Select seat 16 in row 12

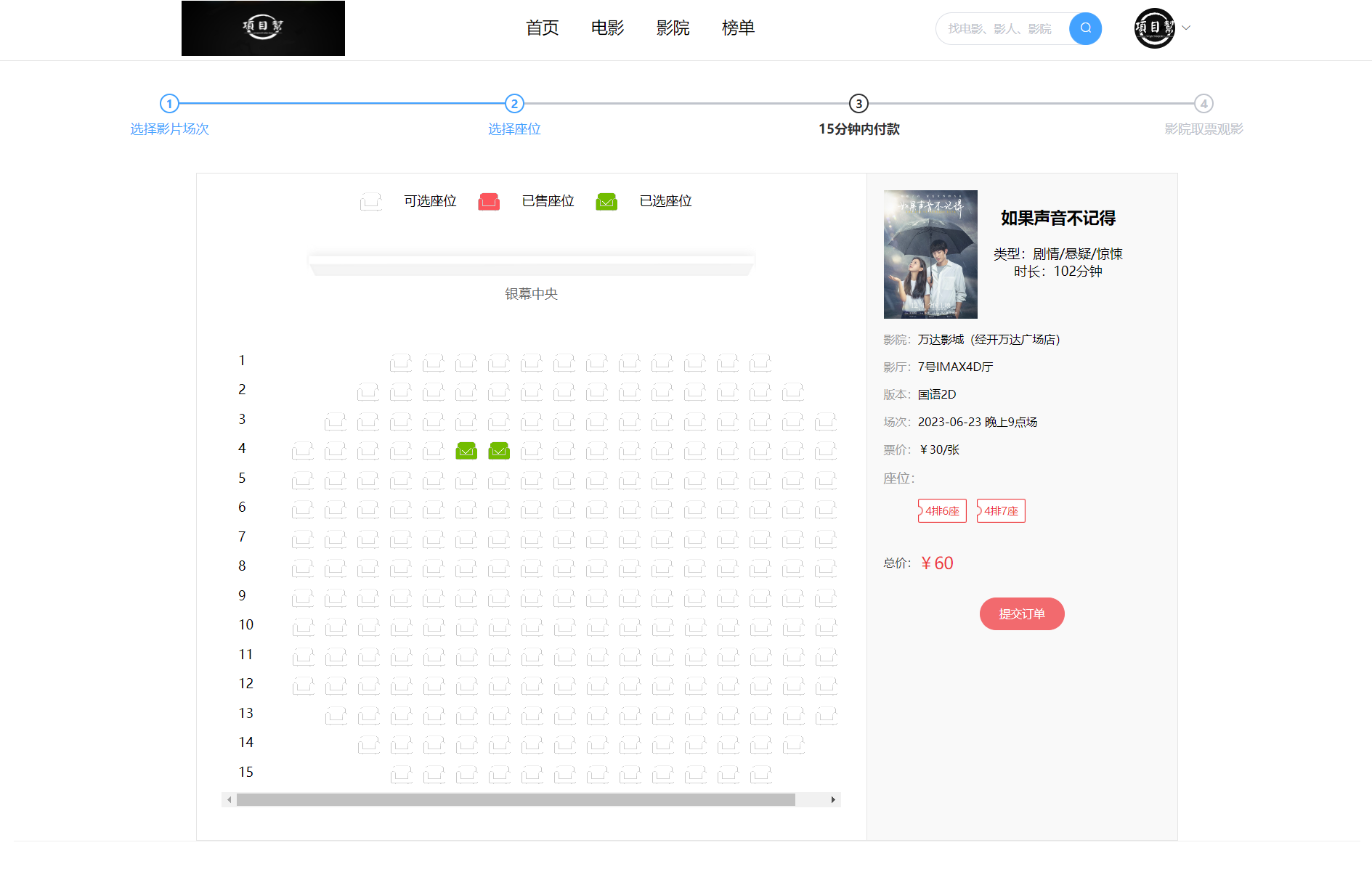793,686
